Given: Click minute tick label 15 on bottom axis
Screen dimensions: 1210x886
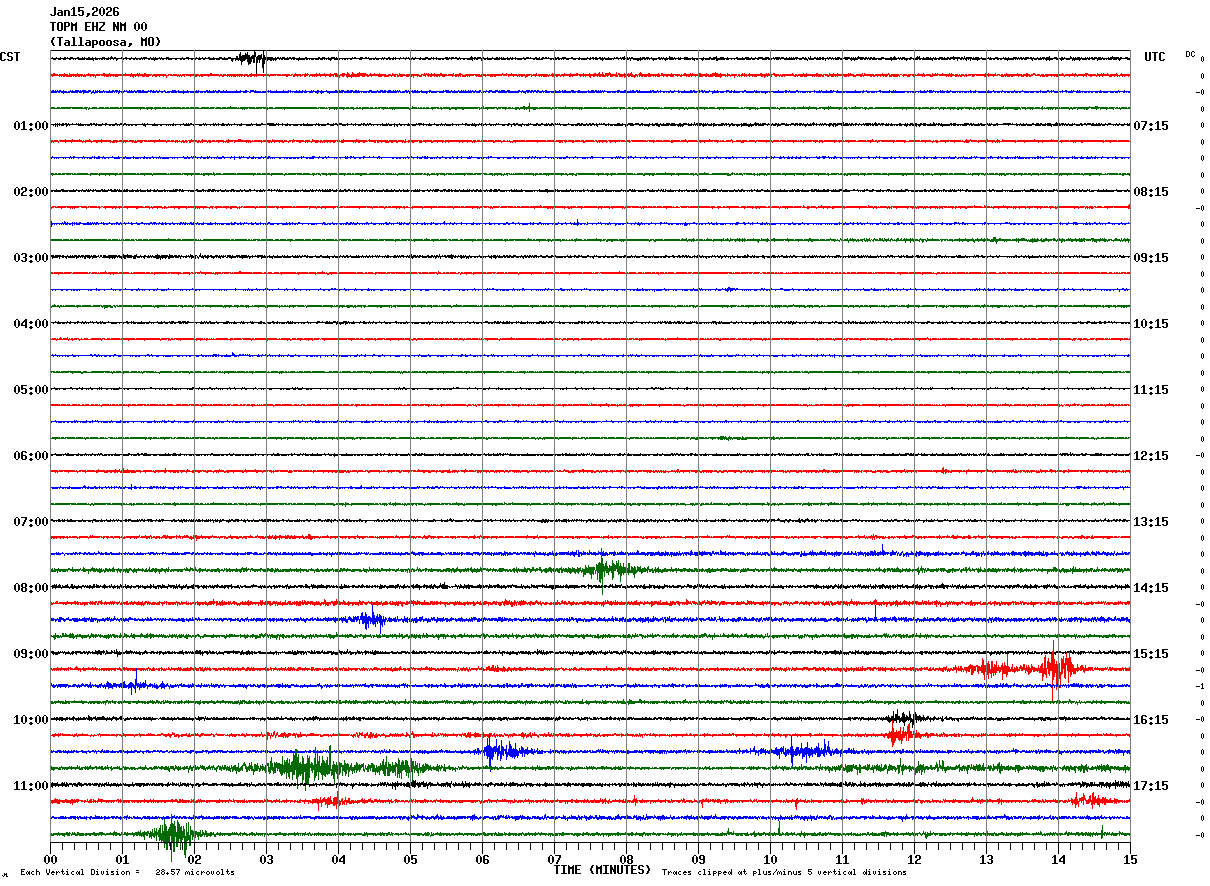Looking at the screenshot, I should point(1130,859).
